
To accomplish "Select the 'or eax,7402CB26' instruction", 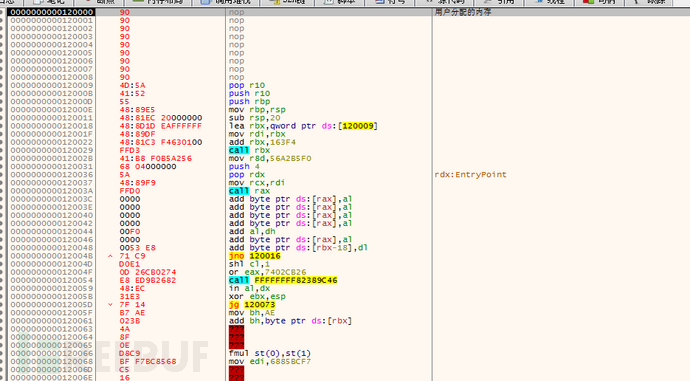I will (x=268, y=272).
